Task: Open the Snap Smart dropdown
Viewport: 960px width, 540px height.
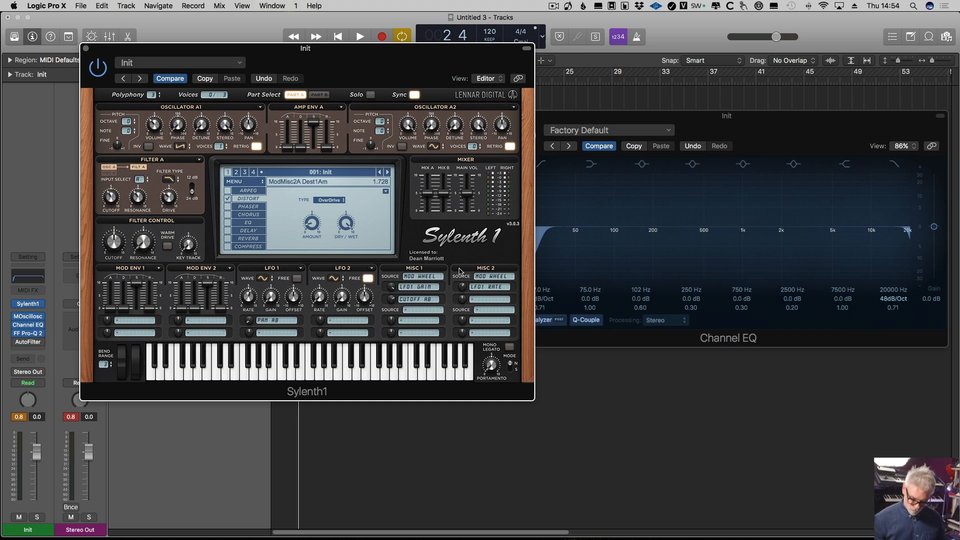Action: coord(713,61)
